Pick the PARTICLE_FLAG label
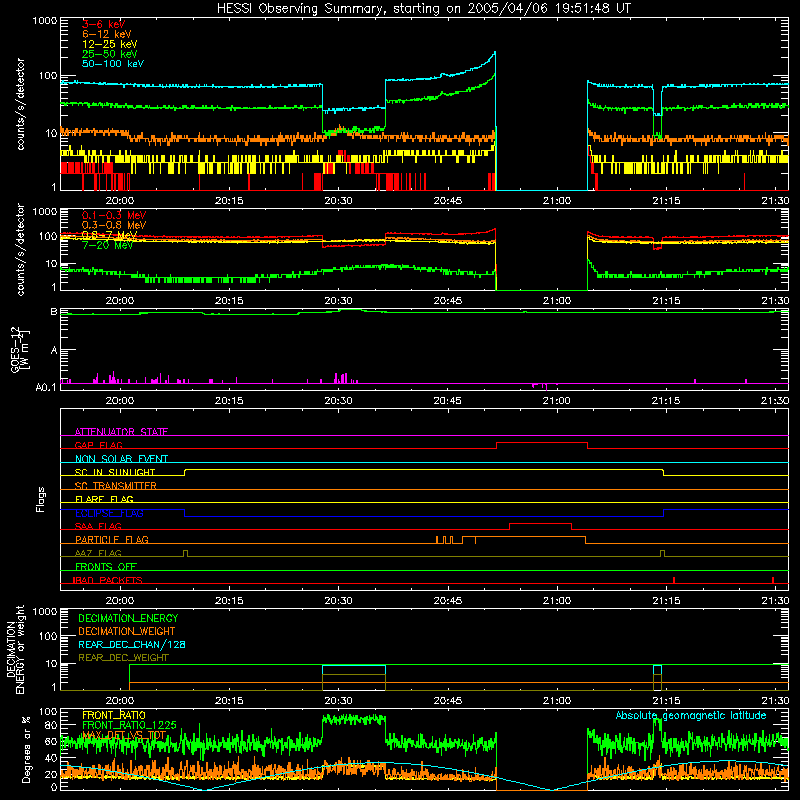The image size is (800, 800). pos(112,540)
